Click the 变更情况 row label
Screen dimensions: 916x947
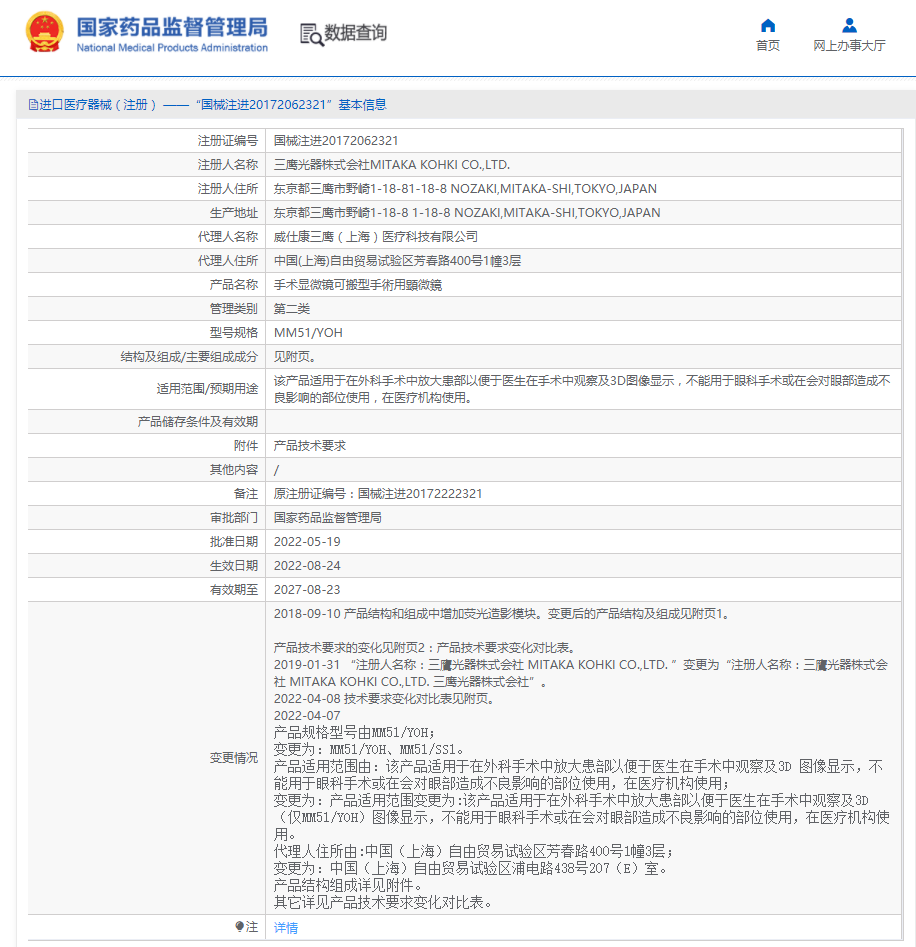[234, 758]
